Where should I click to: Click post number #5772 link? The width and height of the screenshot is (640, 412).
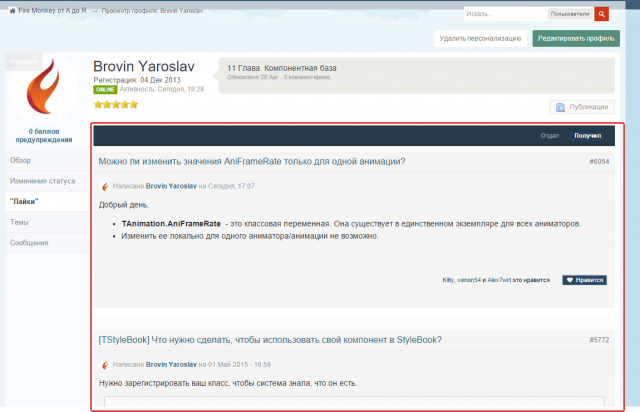(x=599, y=340)
